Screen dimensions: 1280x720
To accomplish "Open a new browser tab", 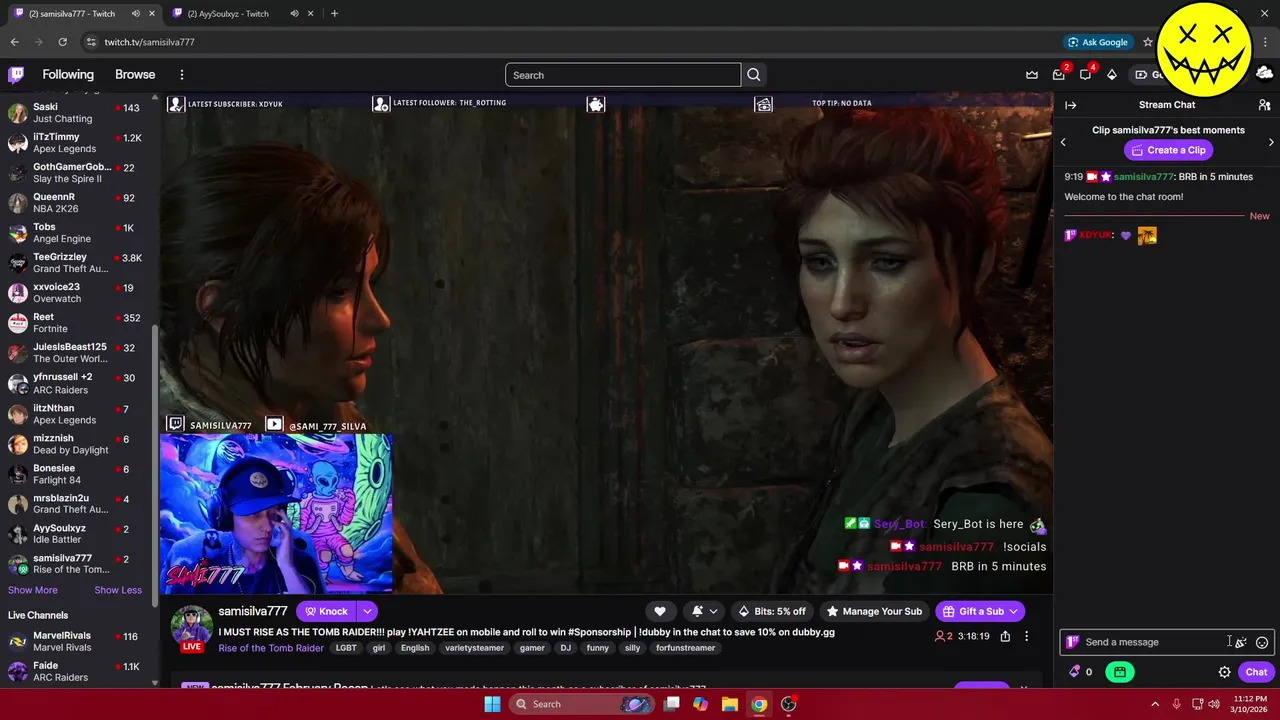I will pos(334,14).
